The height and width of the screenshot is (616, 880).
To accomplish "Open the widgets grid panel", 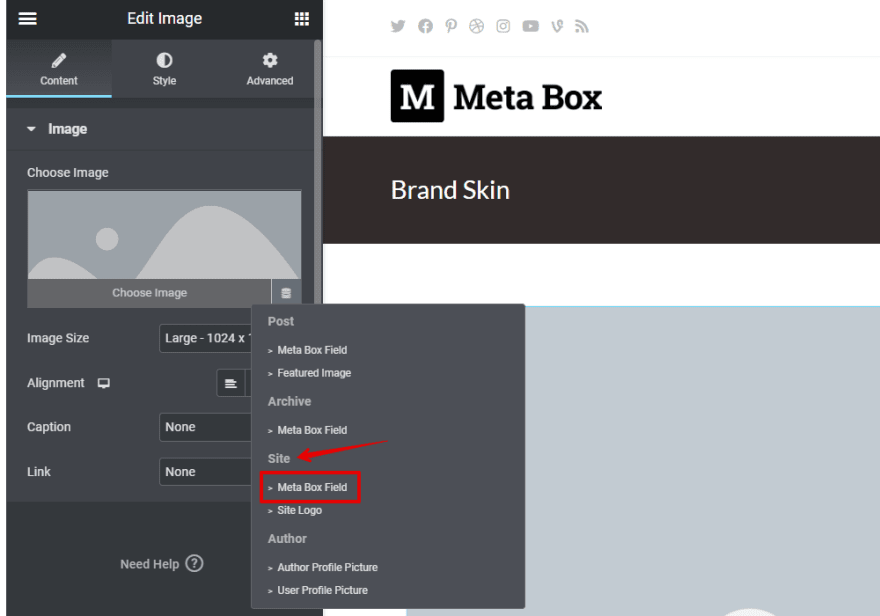I will [302, 19].
